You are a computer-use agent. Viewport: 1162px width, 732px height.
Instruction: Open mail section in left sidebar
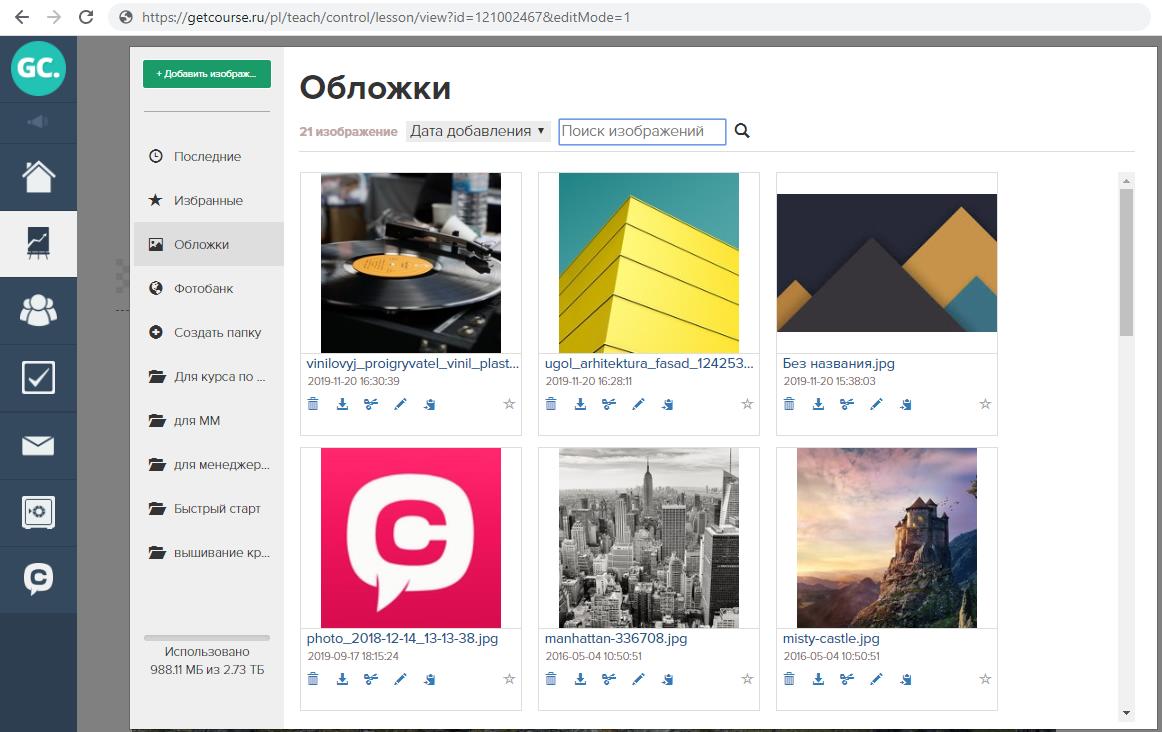39,445
